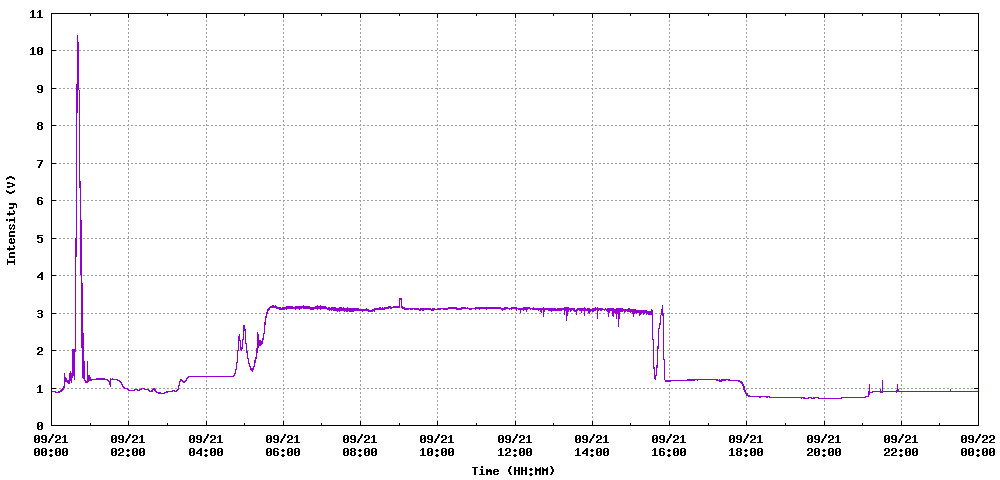Click the "06:00" x-axis time label
This screenshot has width=1000, height=480.
tap(283, 452)
